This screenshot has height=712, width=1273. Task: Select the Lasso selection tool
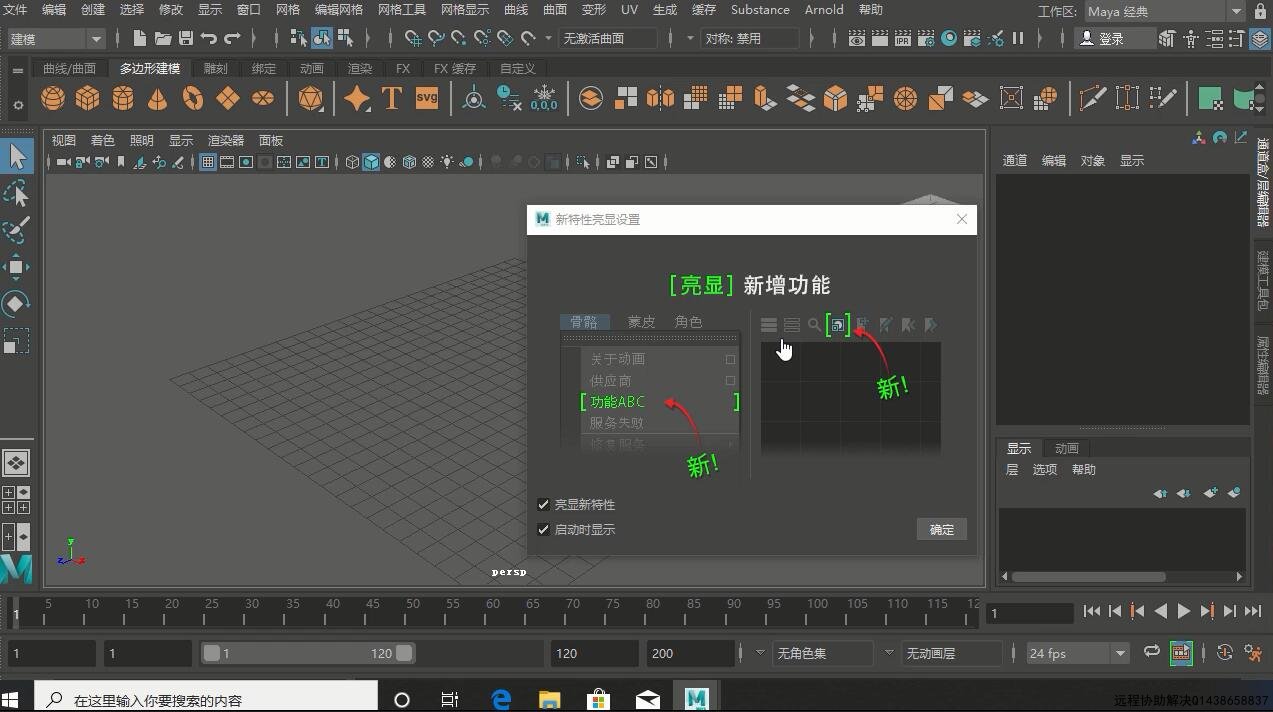pyautogui.click(x=17, y=193)
